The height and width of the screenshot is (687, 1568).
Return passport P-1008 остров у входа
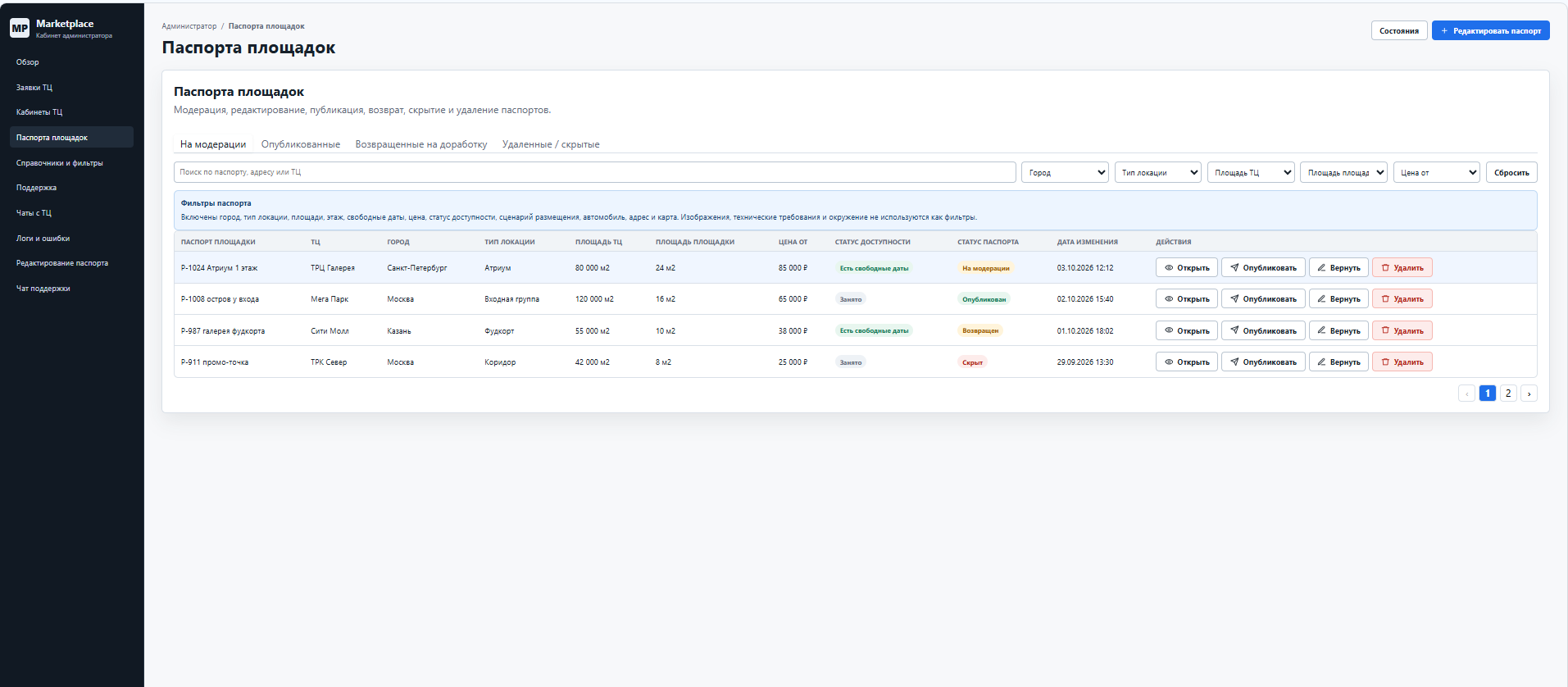(1338, 298)
